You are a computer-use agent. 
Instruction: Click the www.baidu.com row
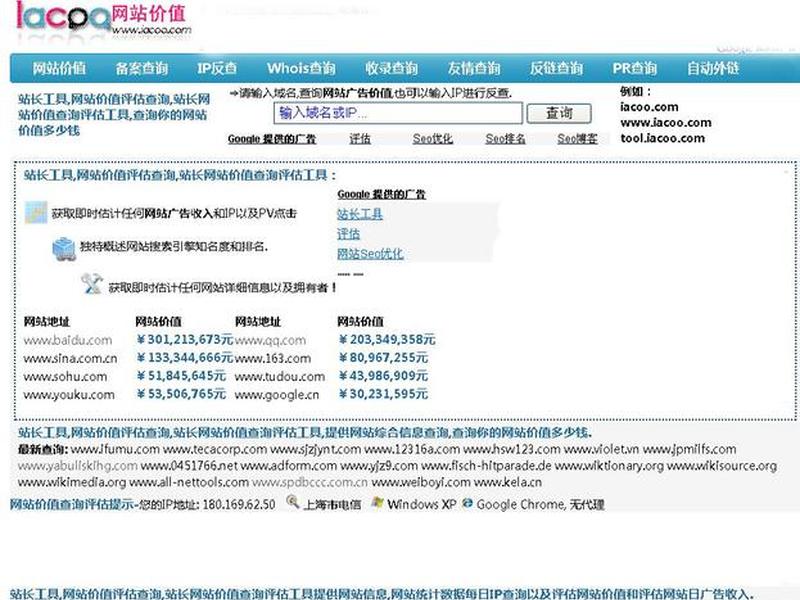pyautogui.click(x=68, y=340)
